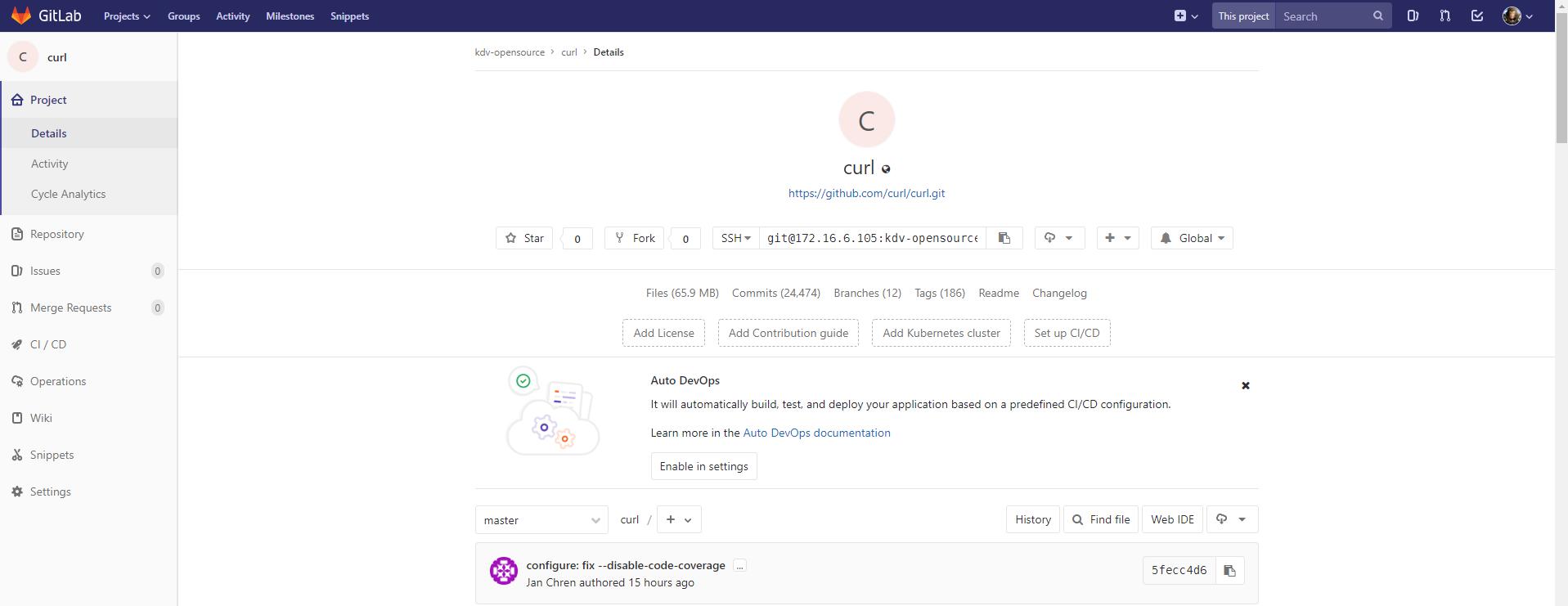Open Files (65.9 MB) link
1568x606 pixels.
click(x=682, y=293)
